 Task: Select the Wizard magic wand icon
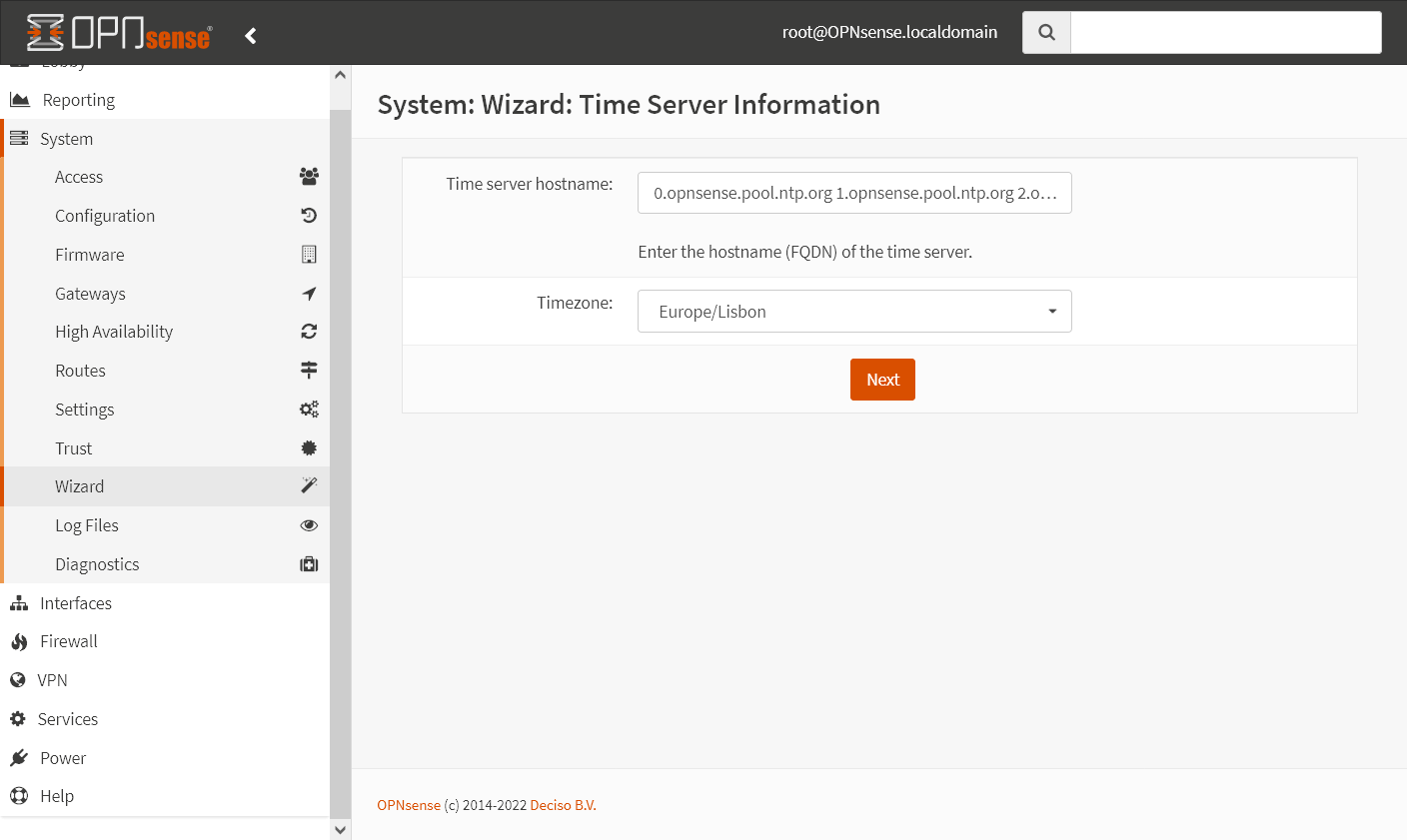pos(309,485)
